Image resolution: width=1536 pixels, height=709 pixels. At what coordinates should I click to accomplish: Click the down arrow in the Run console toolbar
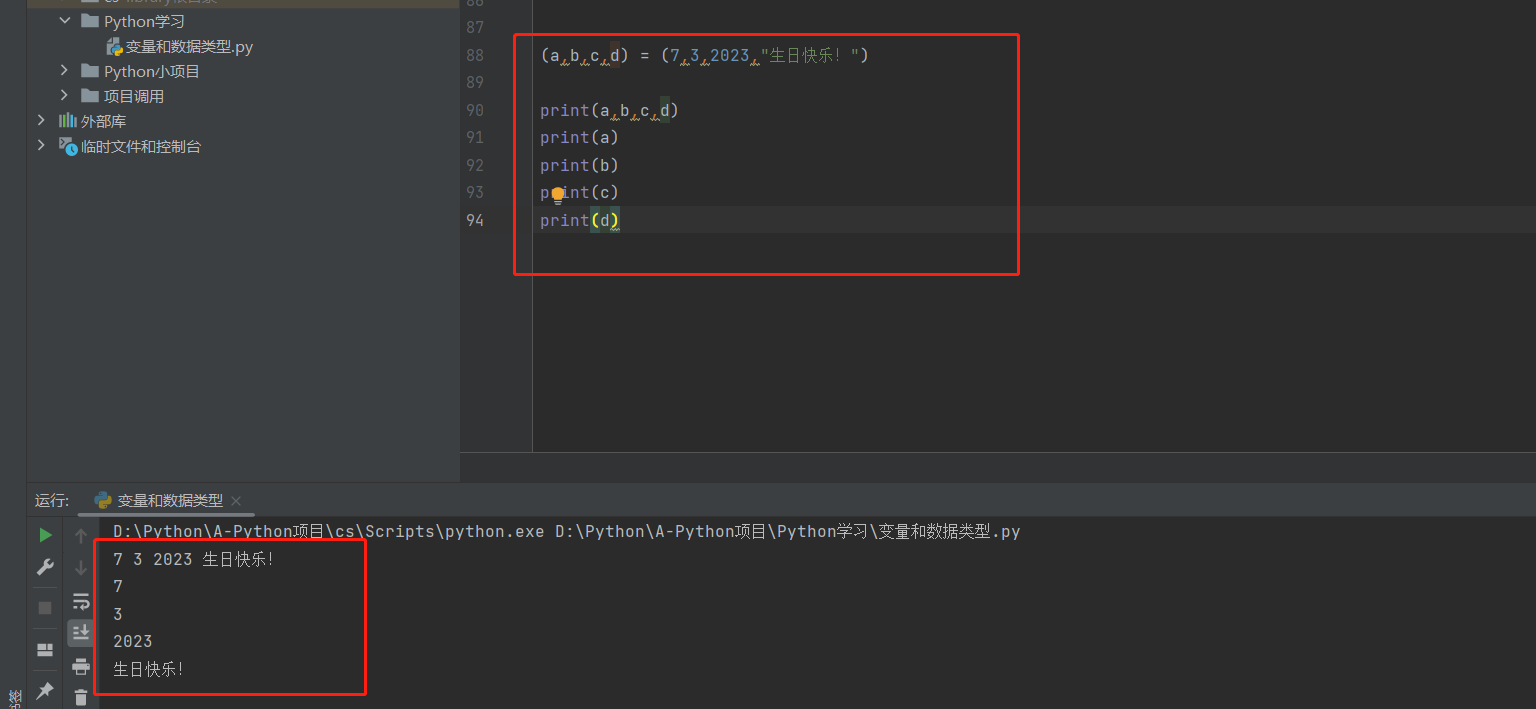coord(81,568)
